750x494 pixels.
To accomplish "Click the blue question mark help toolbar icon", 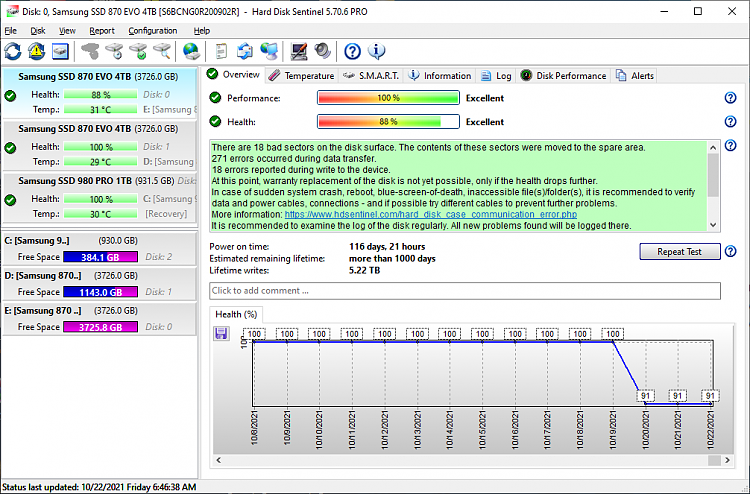I will [353, 51].
